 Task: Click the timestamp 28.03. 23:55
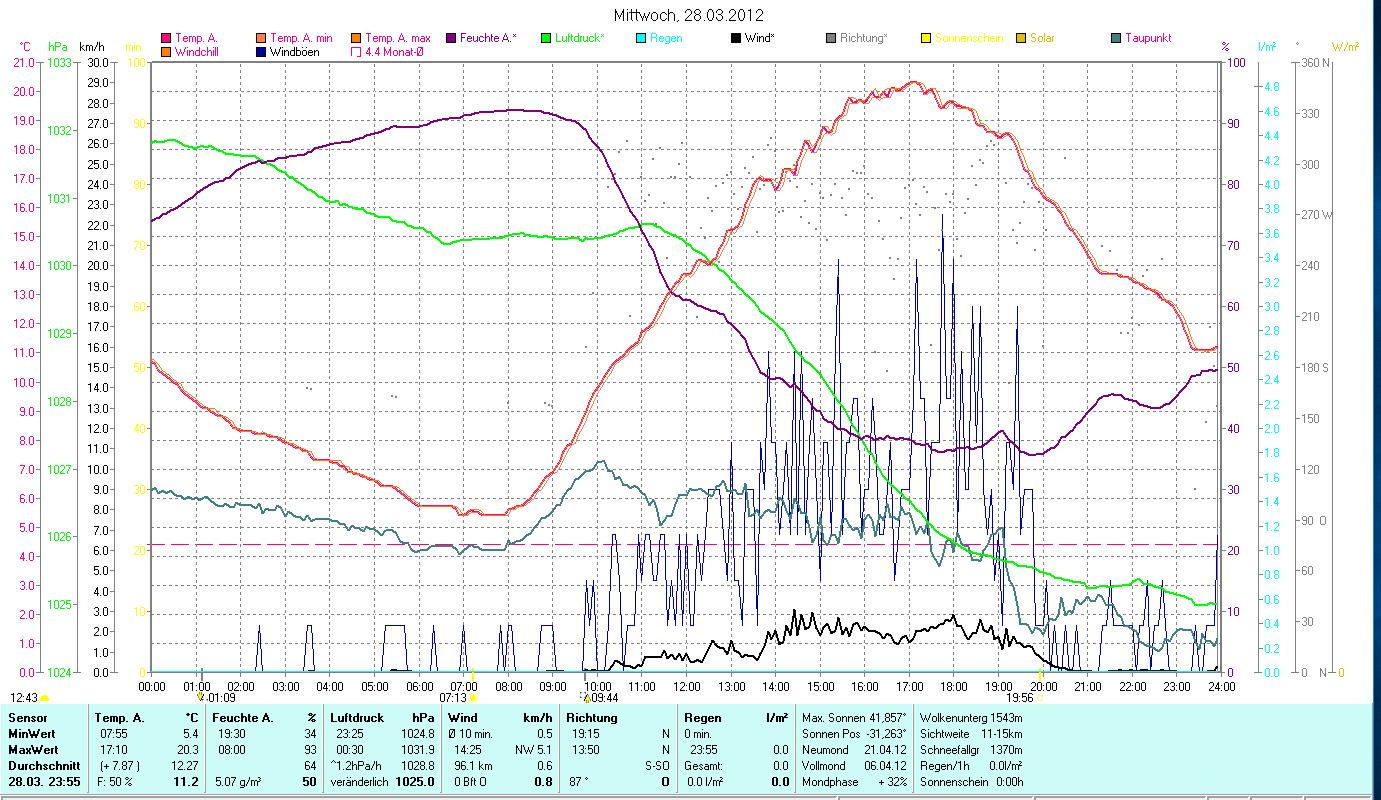click(x=42, y=781)
